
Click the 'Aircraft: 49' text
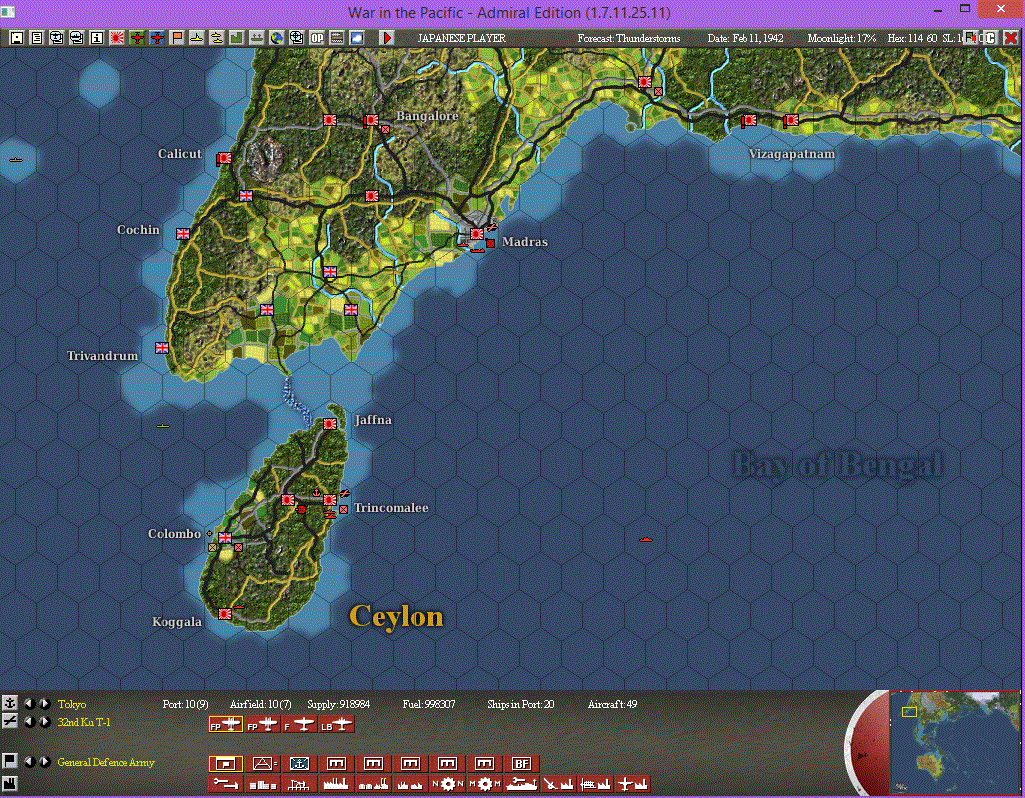pyautogui.click(x=613, y=704)
